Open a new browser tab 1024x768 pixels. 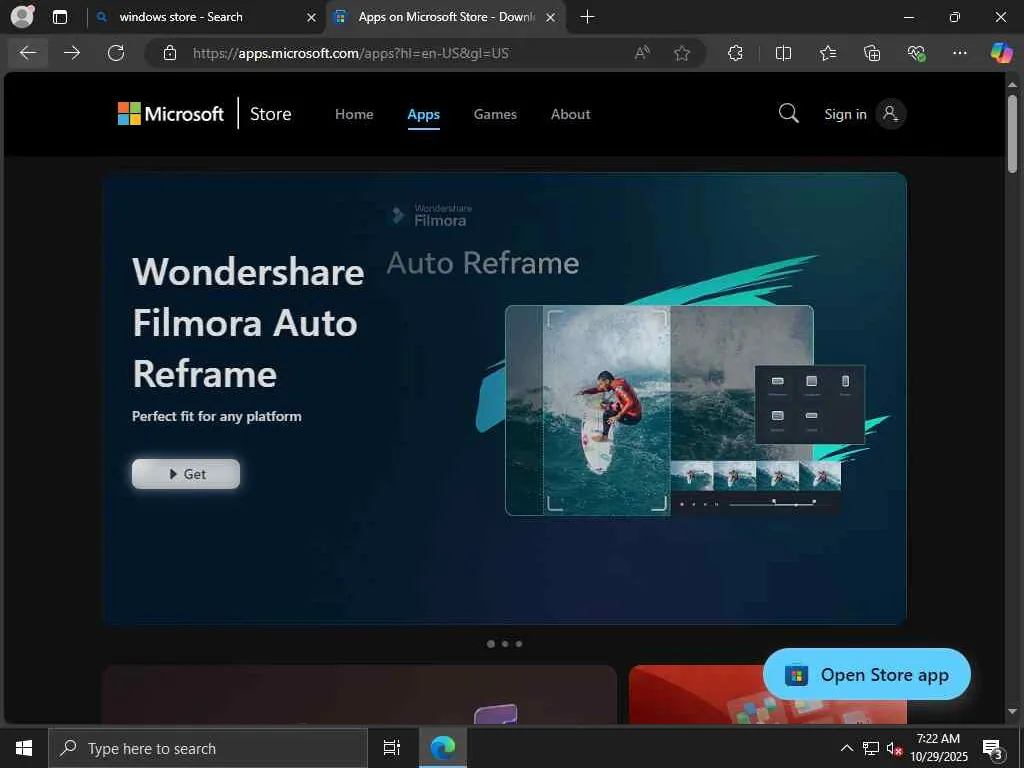pos(587,17)
